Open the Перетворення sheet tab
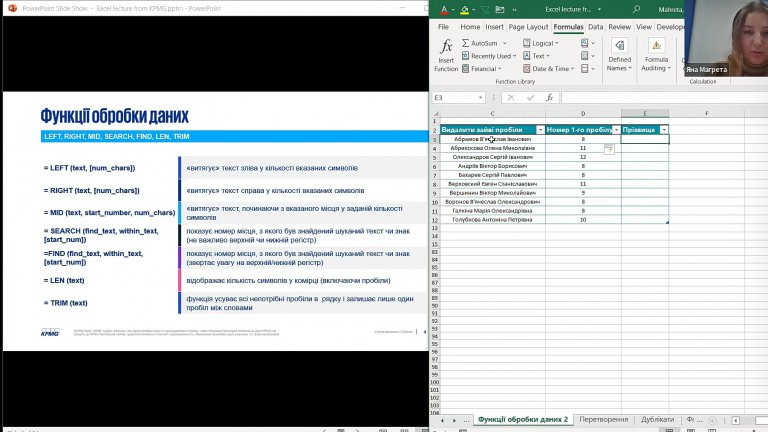This screenshot has width=768, height=432. point(603,419)
